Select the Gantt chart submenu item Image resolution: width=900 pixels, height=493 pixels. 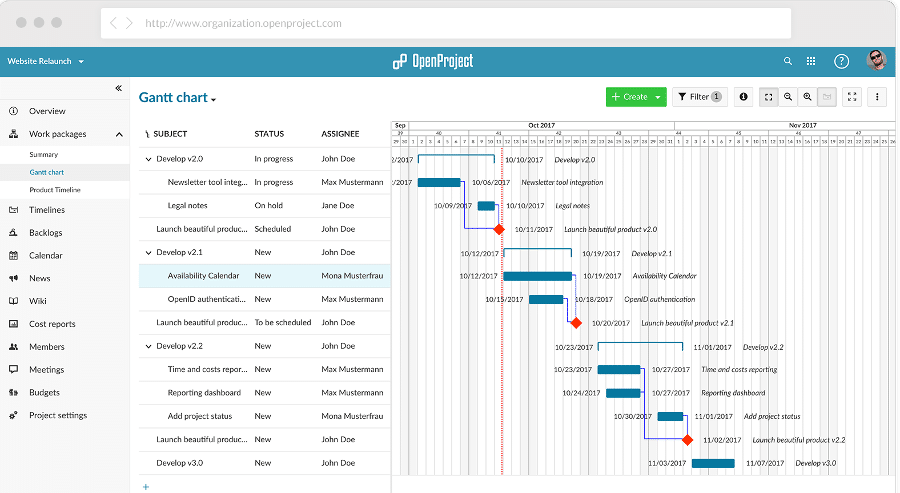[x=46, y=172]
